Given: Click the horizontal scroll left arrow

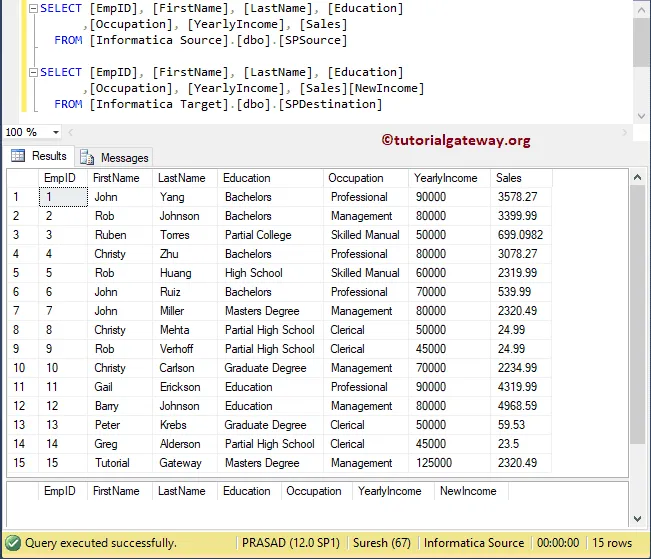Looking at the screenshot, I should coord(71,132).
